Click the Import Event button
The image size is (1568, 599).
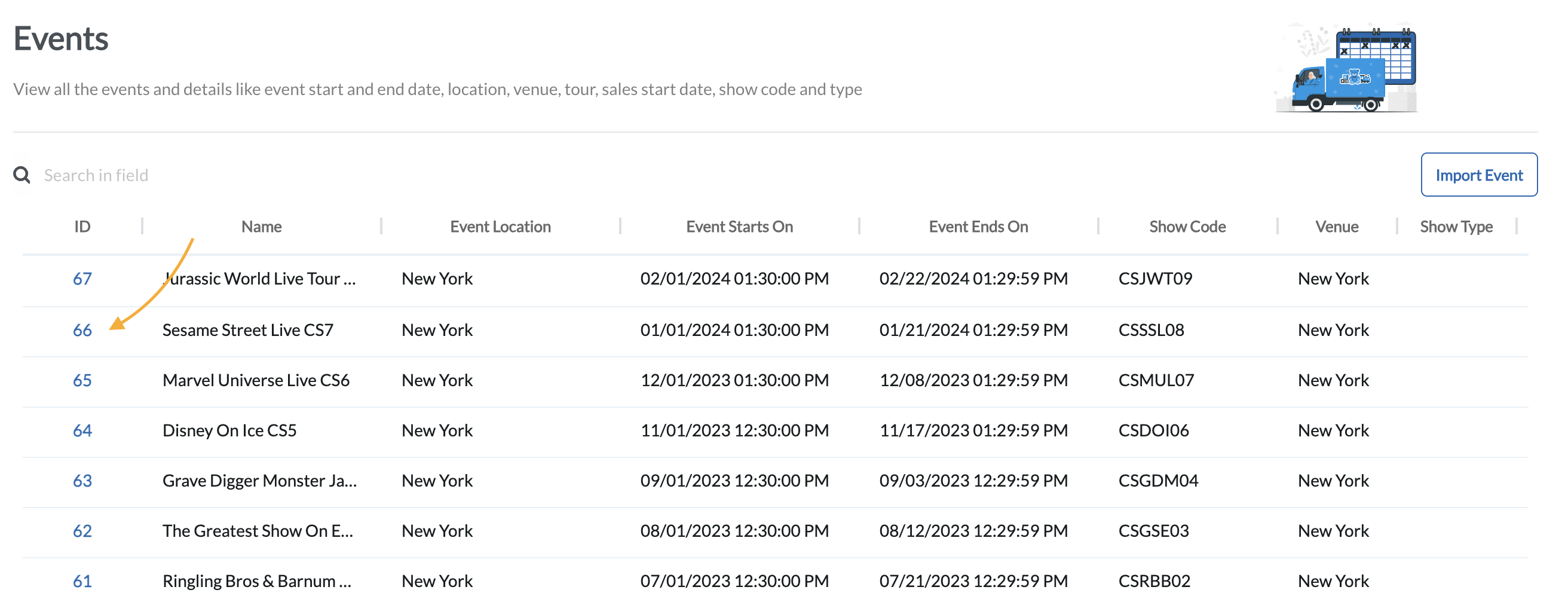point(1479,175)
